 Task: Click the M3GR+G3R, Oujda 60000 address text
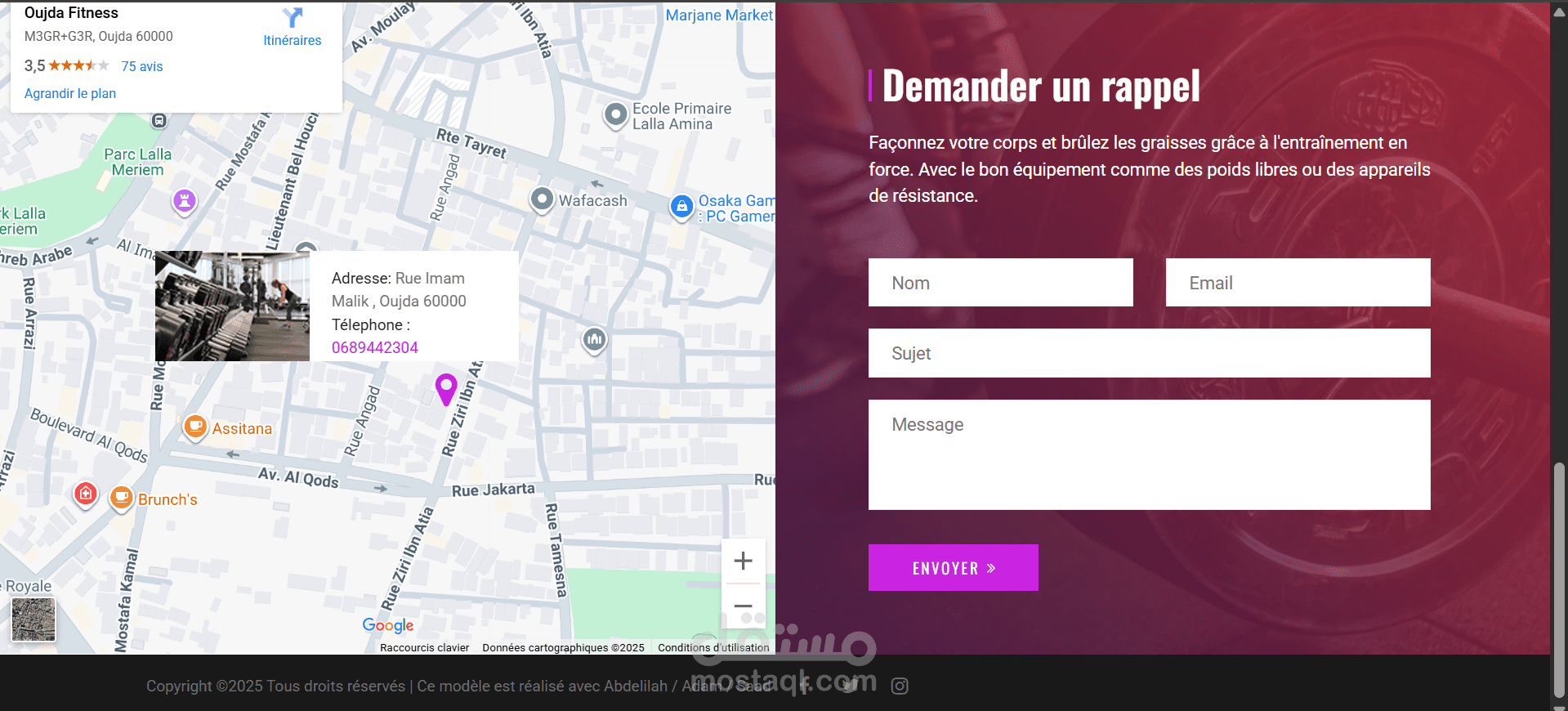click(x=99, y=36)
